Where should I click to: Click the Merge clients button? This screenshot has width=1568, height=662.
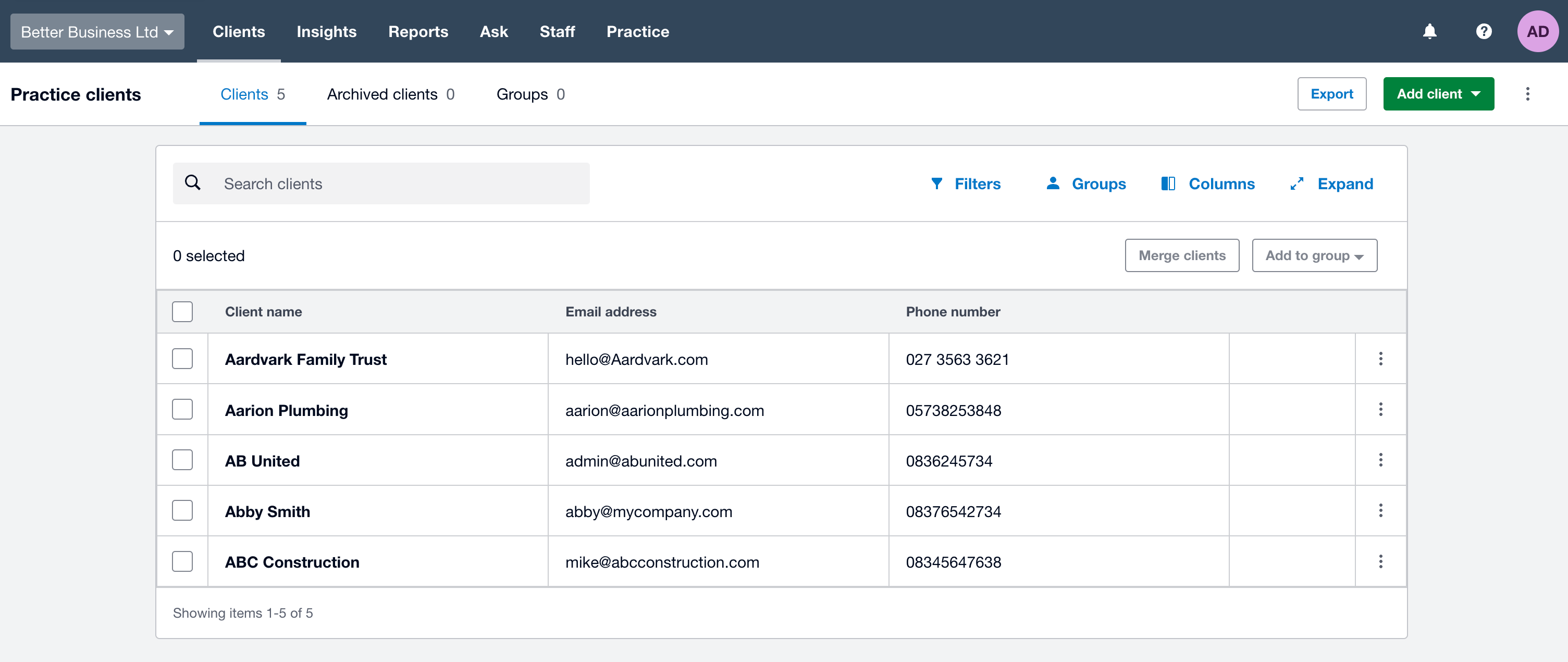tap(1182, 255)
